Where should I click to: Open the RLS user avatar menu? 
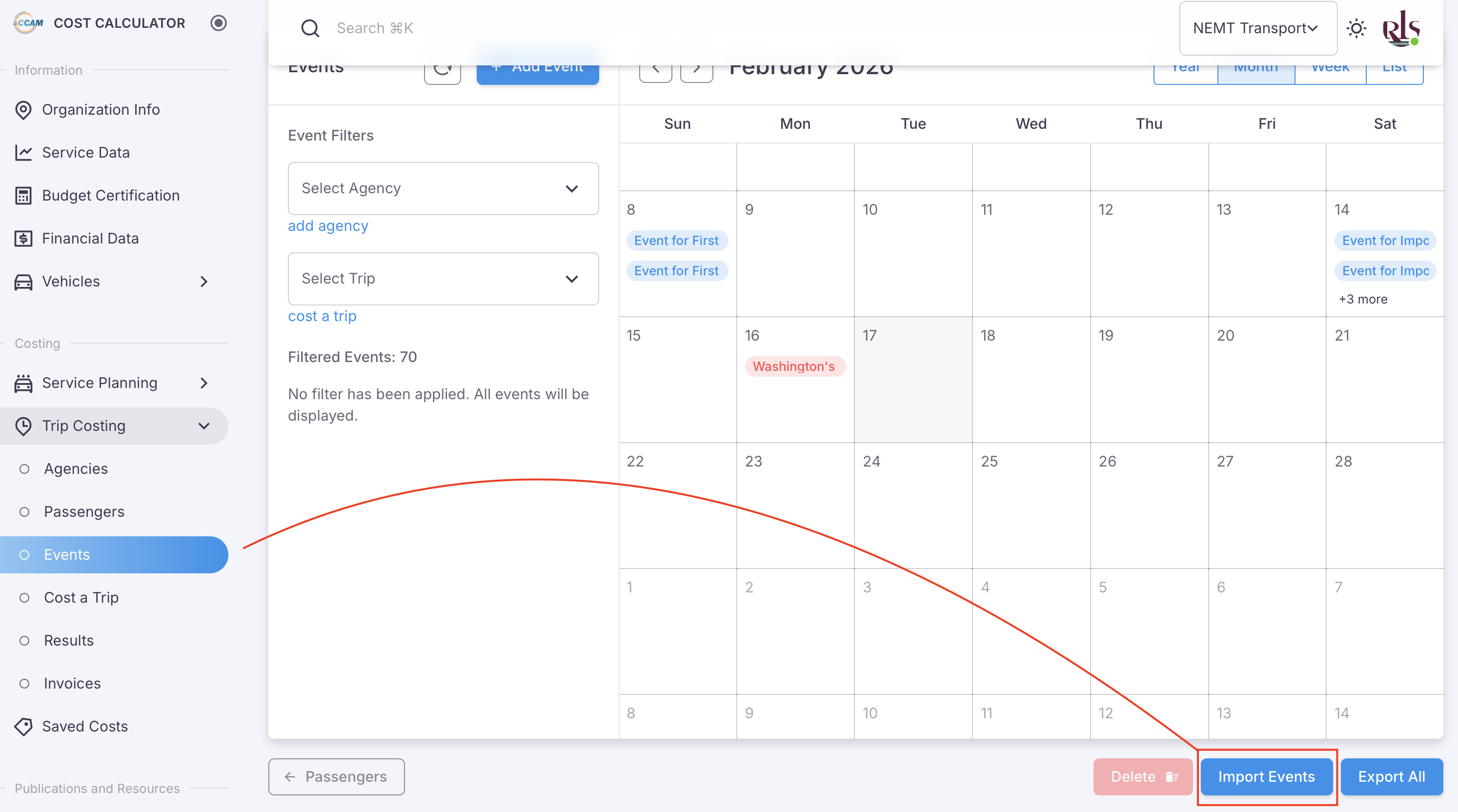1401,28
